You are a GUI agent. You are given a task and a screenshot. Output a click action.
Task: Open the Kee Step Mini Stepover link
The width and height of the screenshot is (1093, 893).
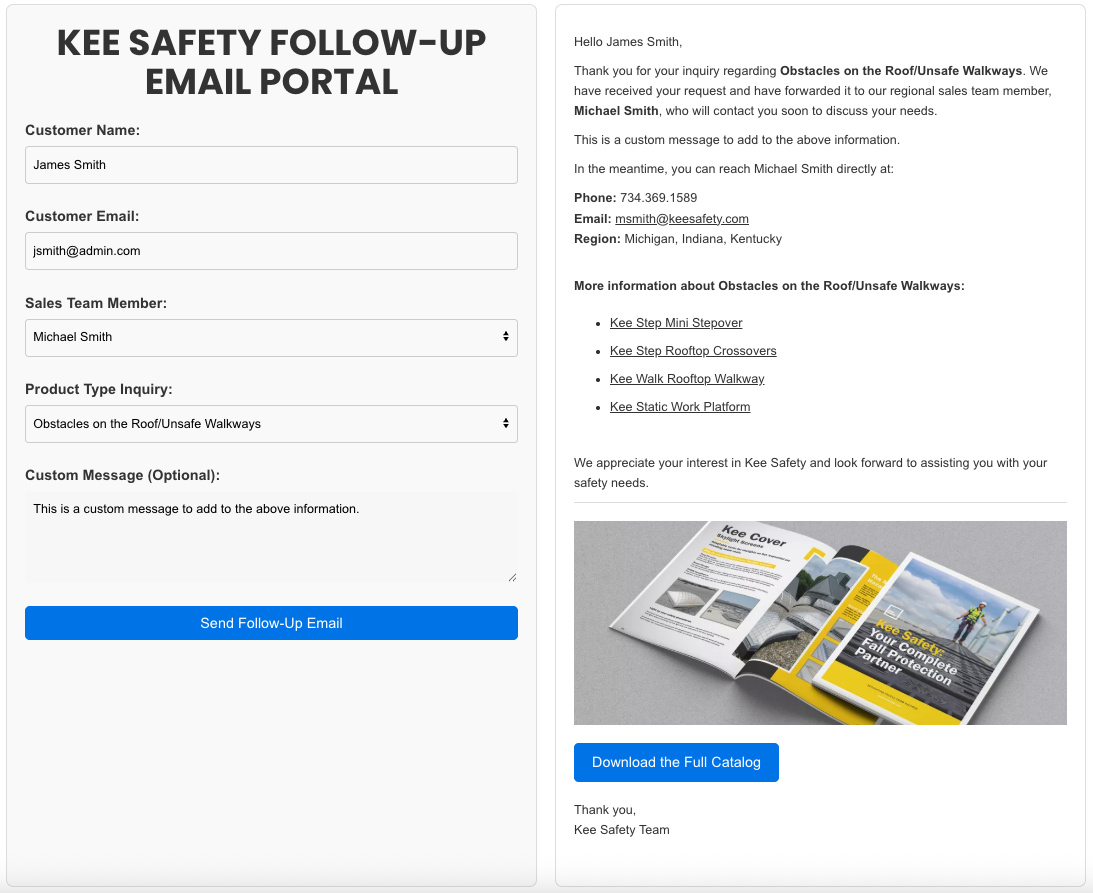click(676, 323)
